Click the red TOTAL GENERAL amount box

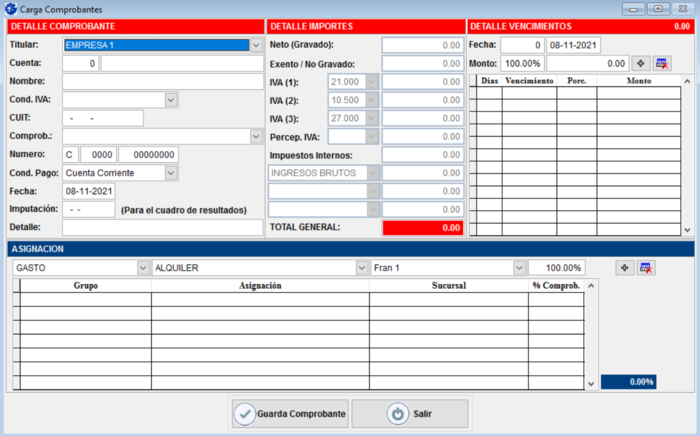(422, 228)
